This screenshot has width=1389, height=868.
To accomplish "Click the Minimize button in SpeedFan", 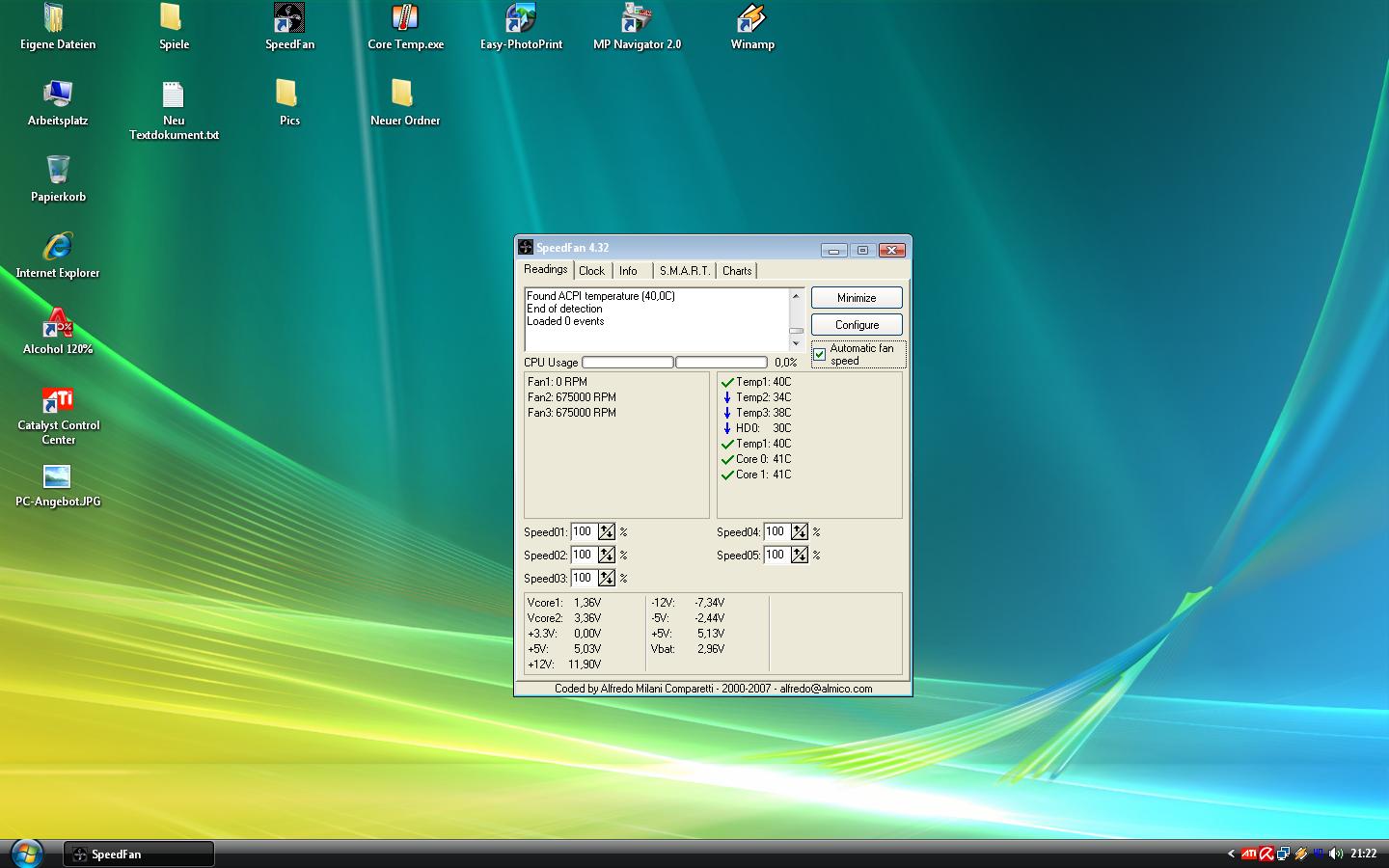I will tap(857, 298).
